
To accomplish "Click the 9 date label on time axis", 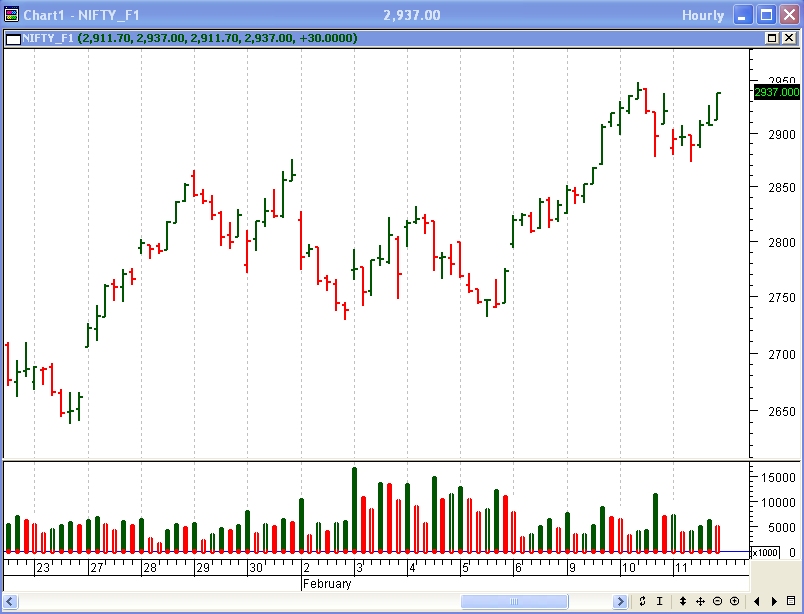I will 572,568.
